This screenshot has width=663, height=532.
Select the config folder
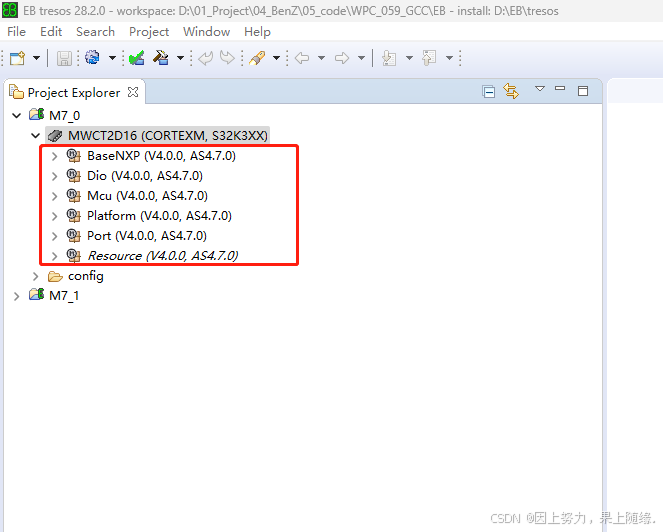pyautogui.click(x=86, y=276)
